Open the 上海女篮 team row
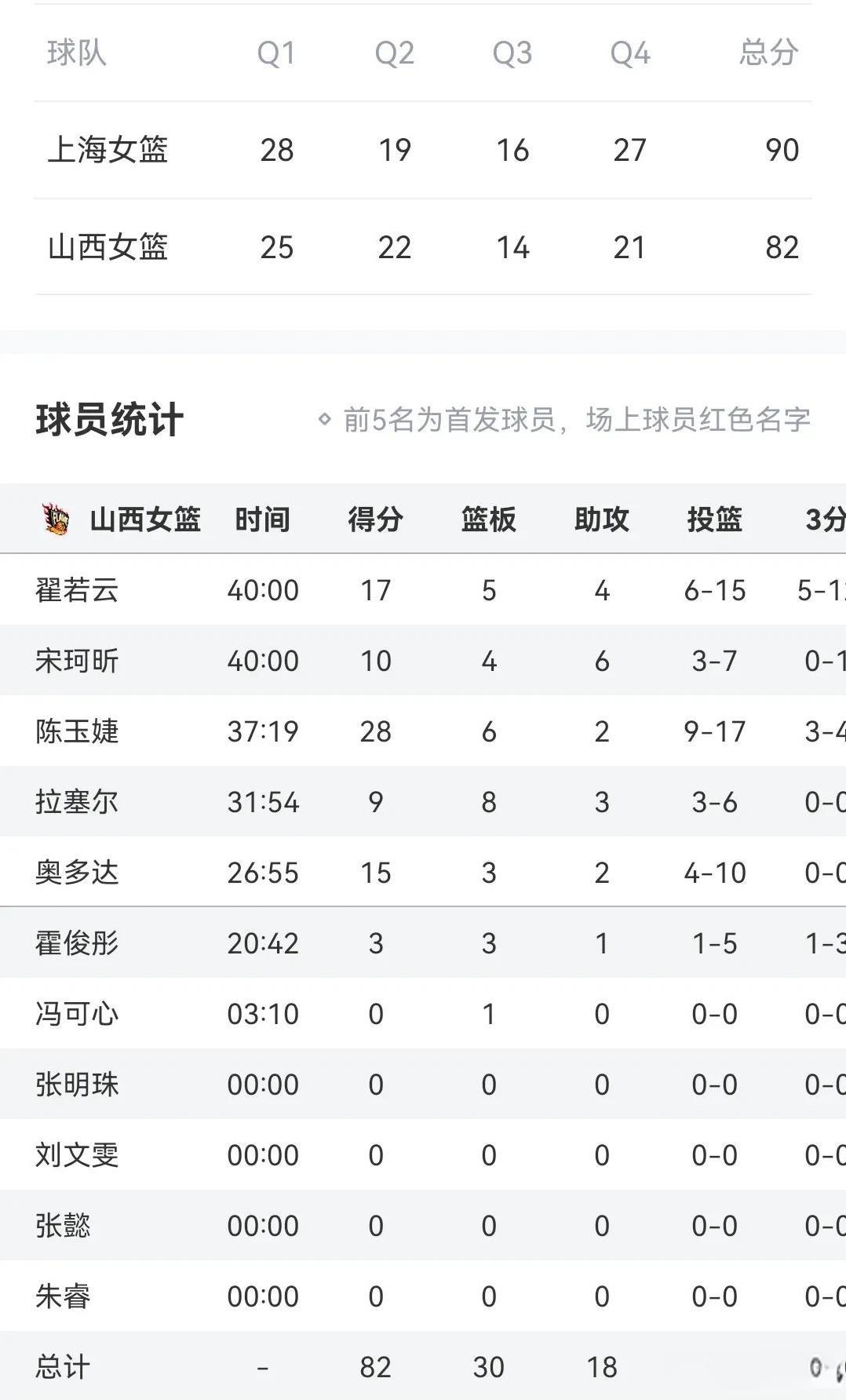Image resolution: width=846 pixels, height=1400 pixels. 423,150
